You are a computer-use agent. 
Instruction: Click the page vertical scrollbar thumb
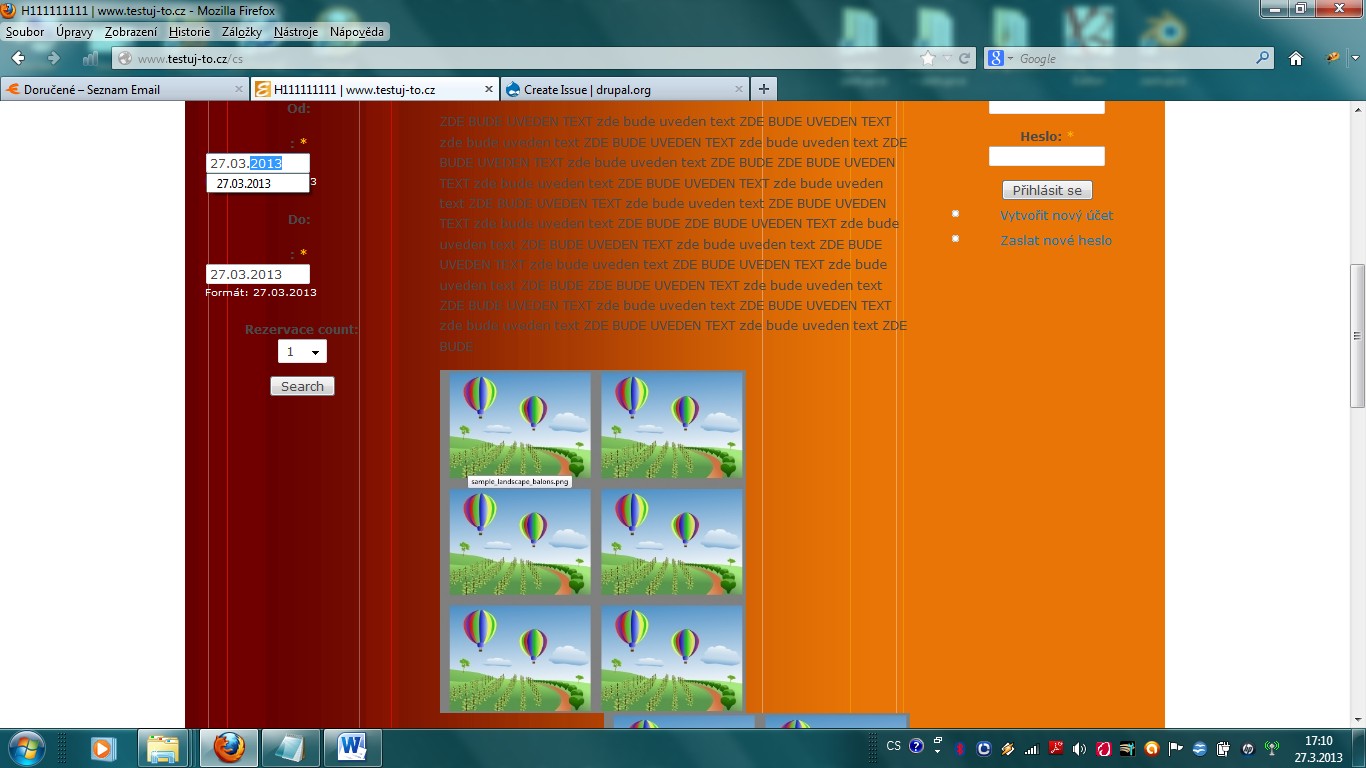point(1357,336)
